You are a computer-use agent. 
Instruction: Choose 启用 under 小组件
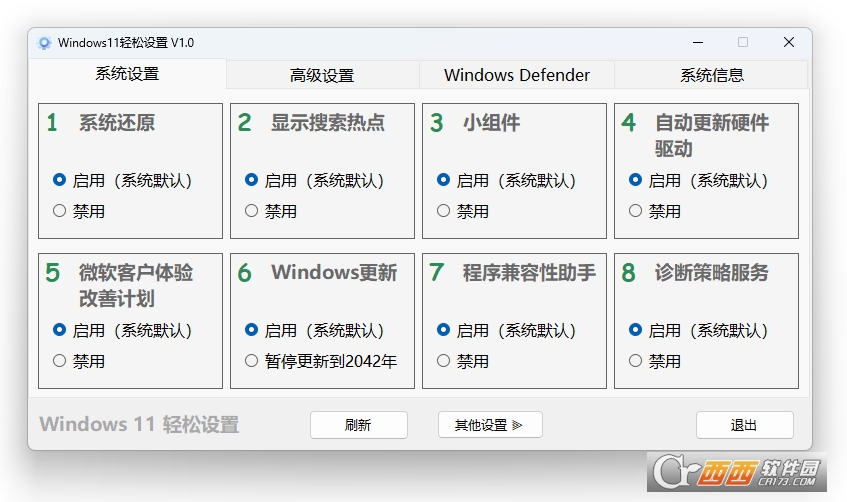[506, 180]
